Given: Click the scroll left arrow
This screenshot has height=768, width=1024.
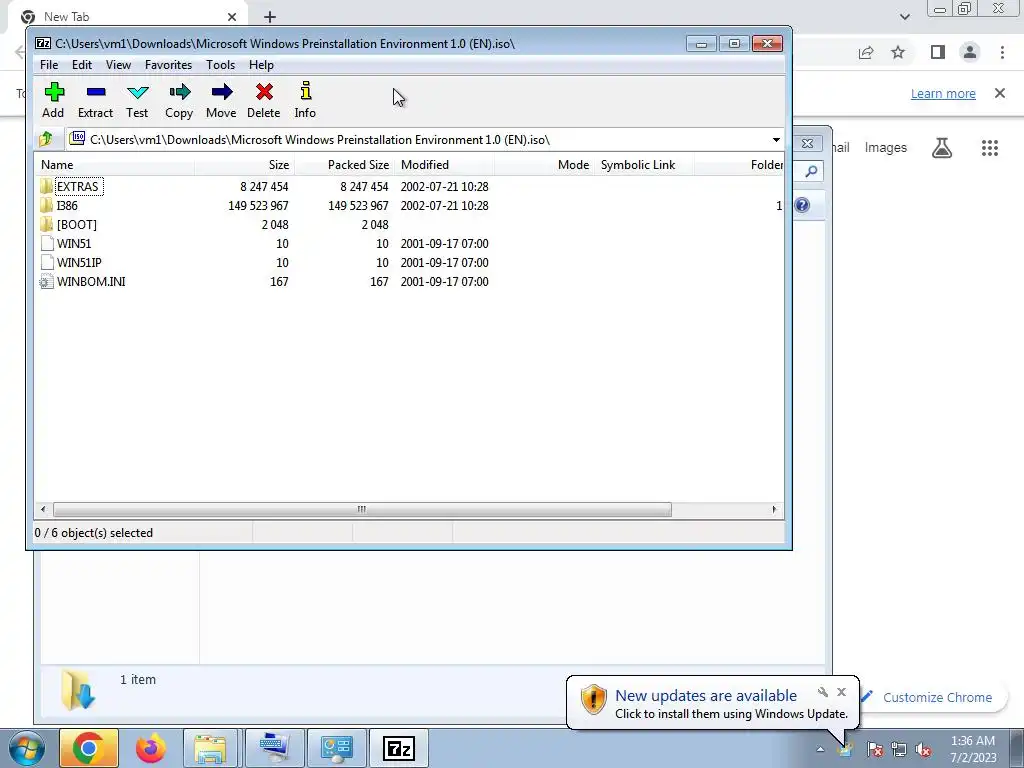Looking at the screenshot, I should click(x=43, y=509).
